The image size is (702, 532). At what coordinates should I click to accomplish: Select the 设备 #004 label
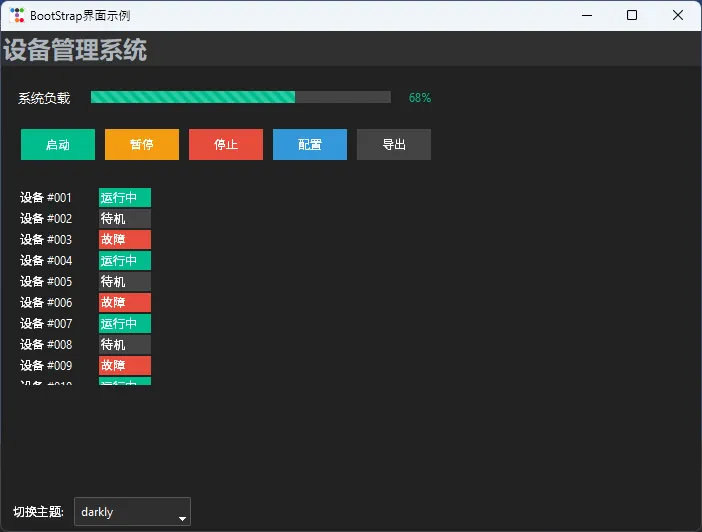point(46,261)
